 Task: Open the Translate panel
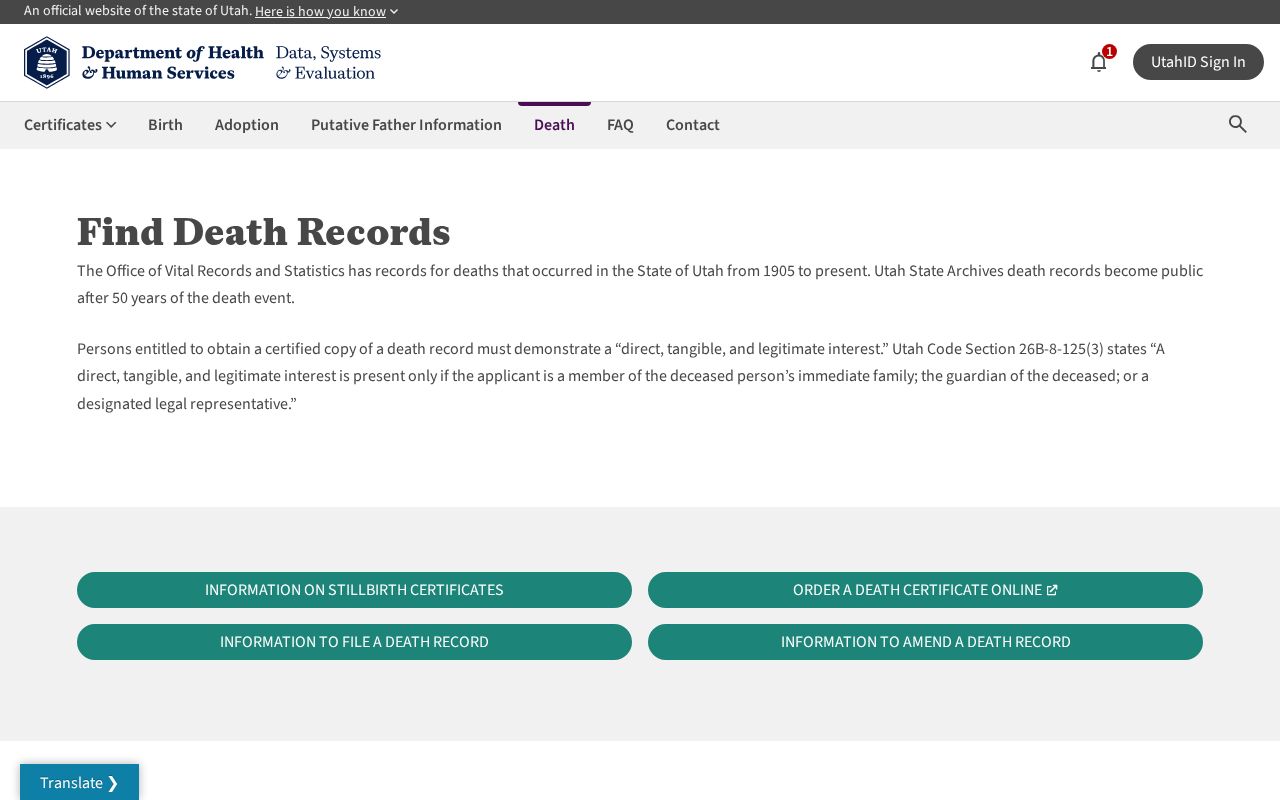79,782
